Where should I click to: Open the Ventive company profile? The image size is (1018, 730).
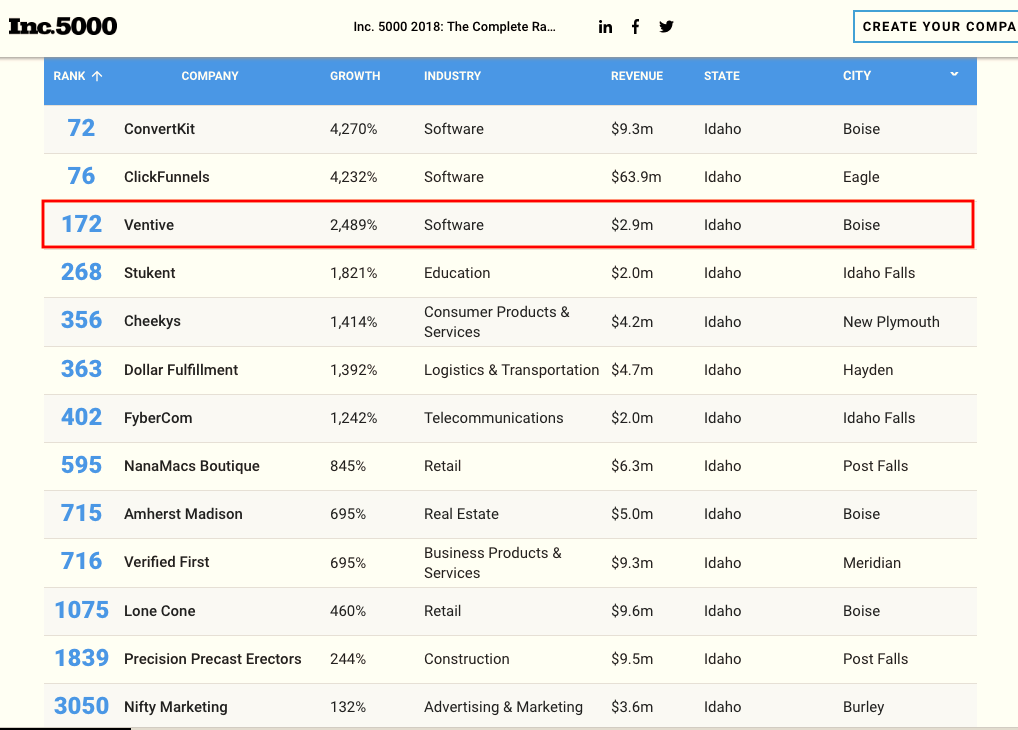tap(149, 225)
